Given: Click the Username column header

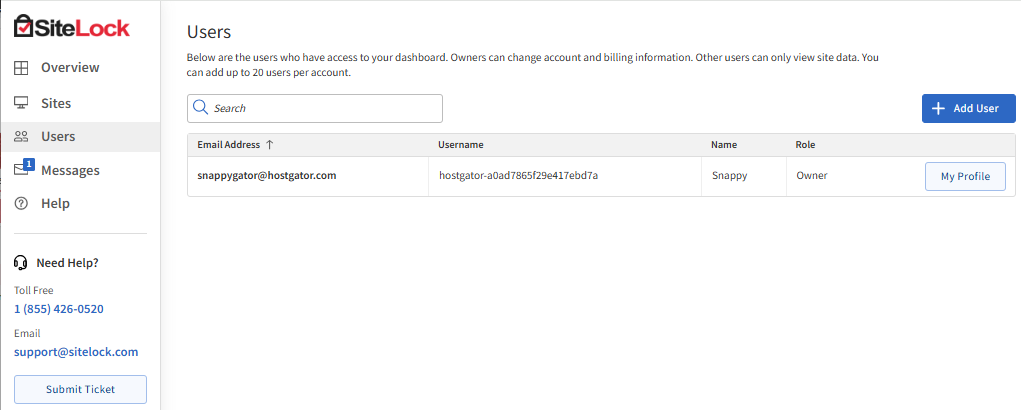Looking at the screenshot, I should [x=460, y=144].
